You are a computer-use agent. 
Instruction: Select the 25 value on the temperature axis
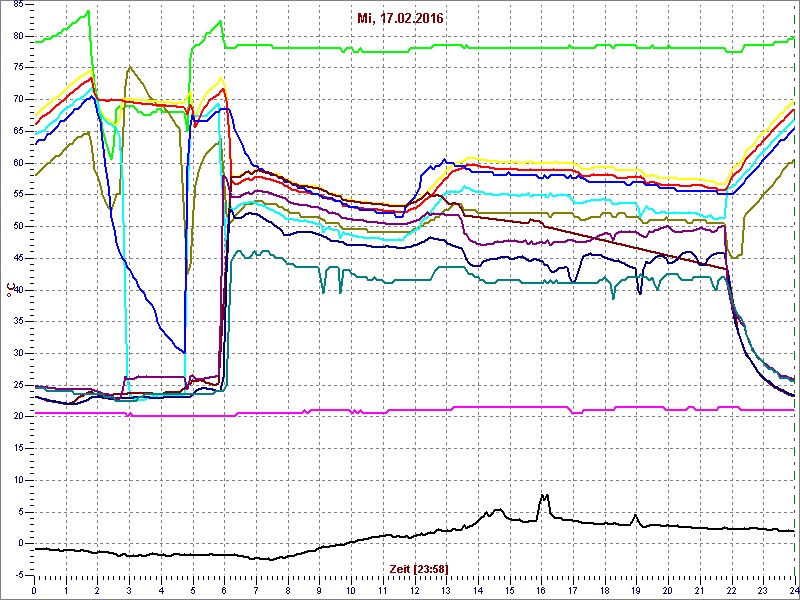(17, 385)
